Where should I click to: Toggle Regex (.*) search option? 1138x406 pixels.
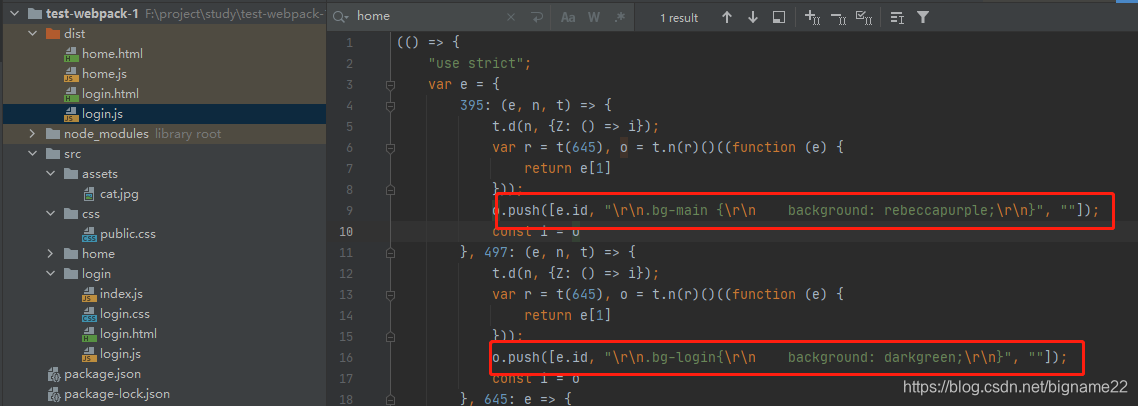click(x=619, y=17)
